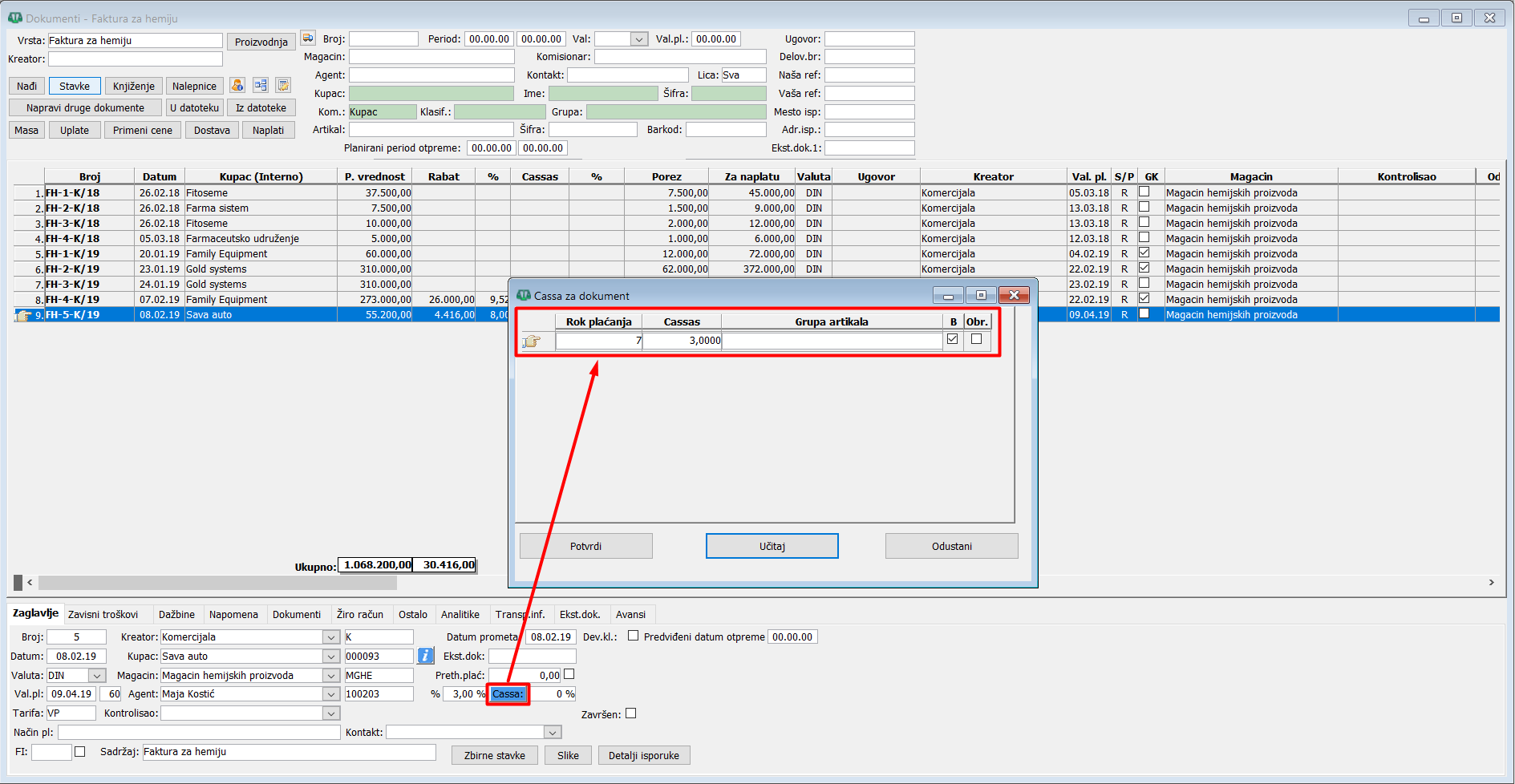
Task: Toggle the B checkbox in Cassa dialog
Action: [x=952, y=339]
